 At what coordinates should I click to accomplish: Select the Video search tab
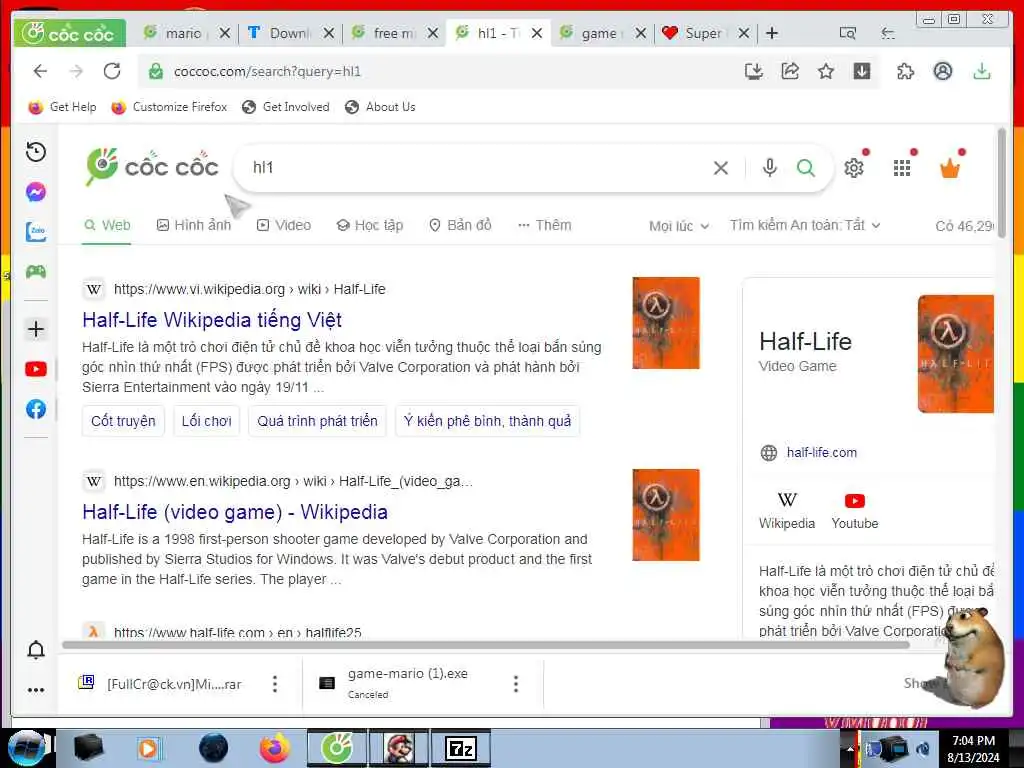point(284,225)
